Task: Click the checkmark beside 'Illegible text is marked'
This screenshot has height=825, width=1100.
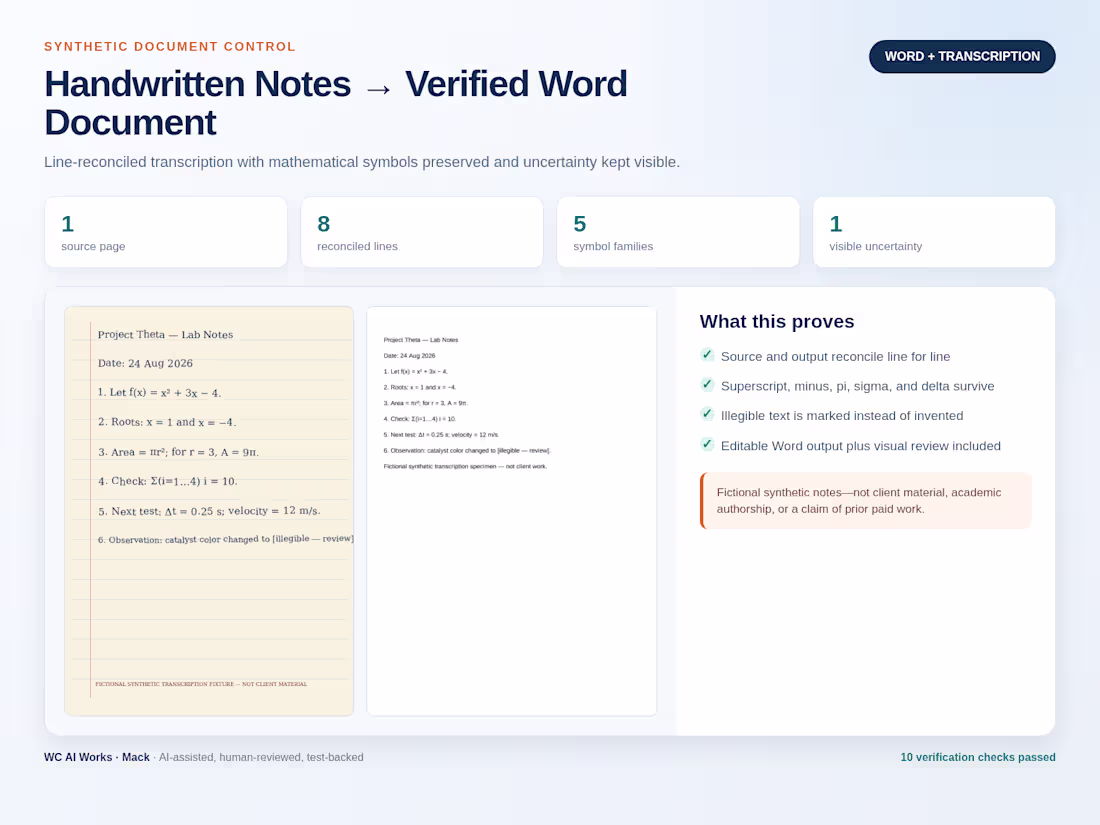Action: [707, 414]
